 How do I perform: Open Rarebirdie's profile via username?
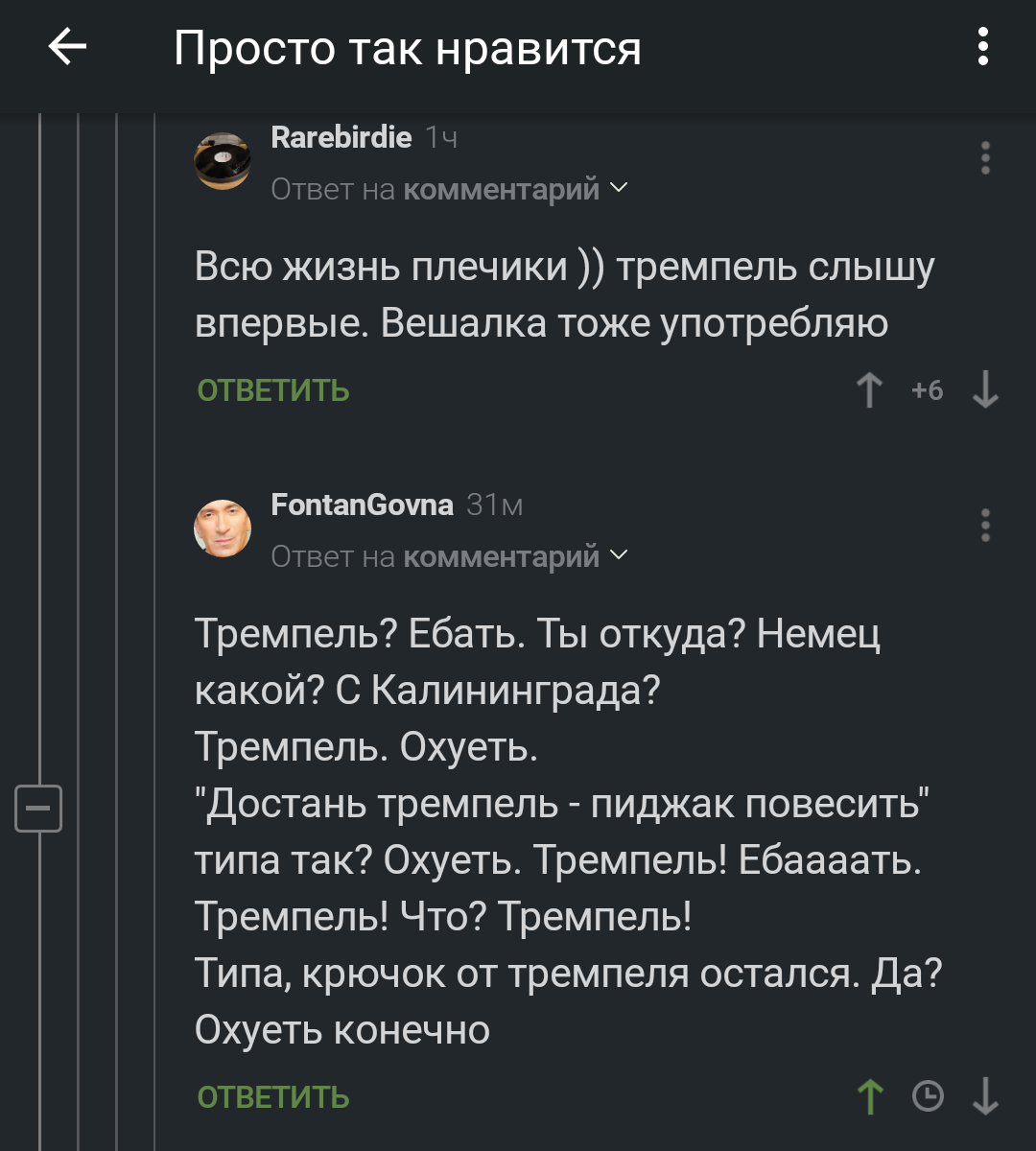341,137
